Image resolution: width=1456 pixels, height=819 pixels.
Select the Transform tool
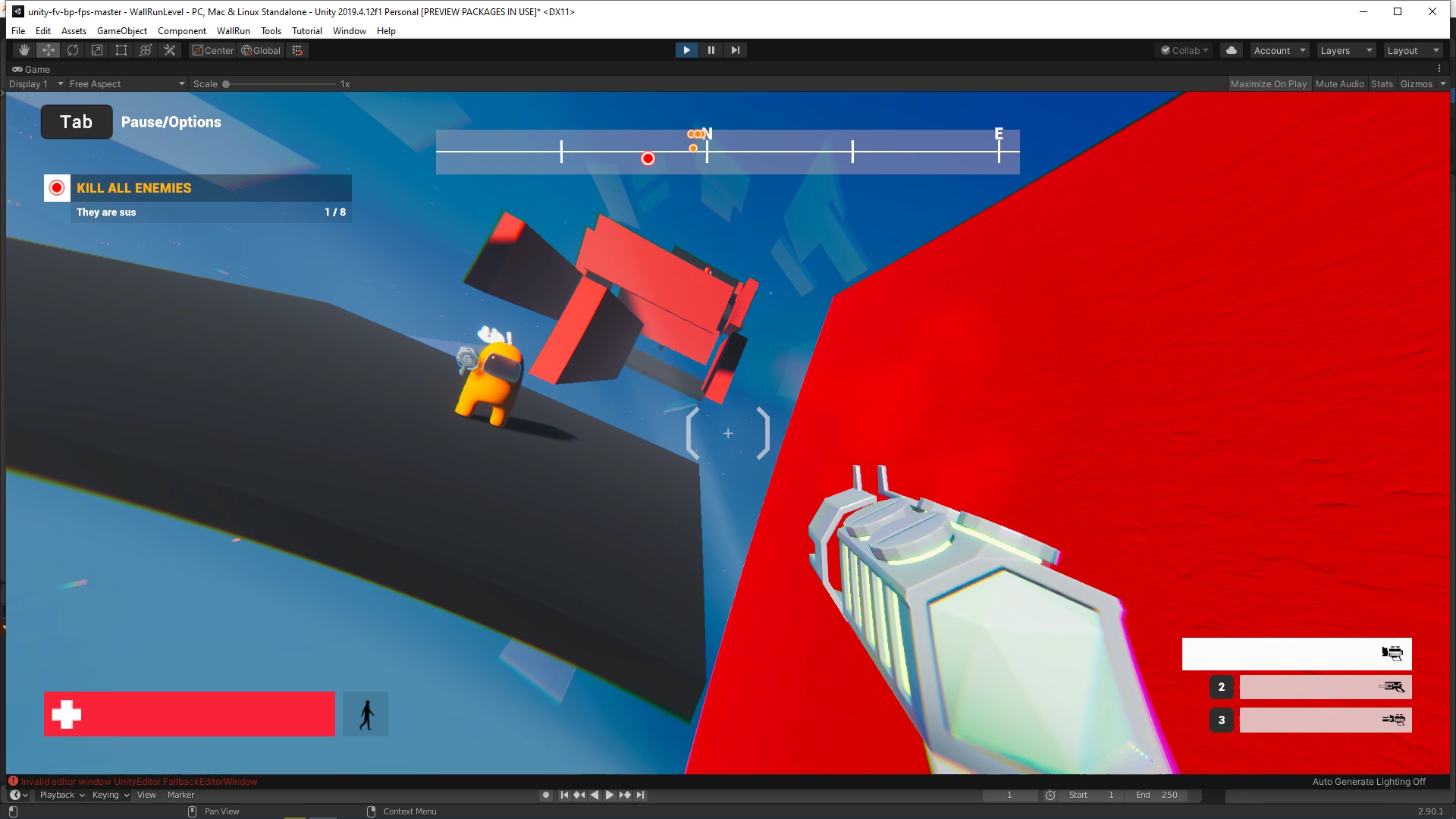coord(146,50)
